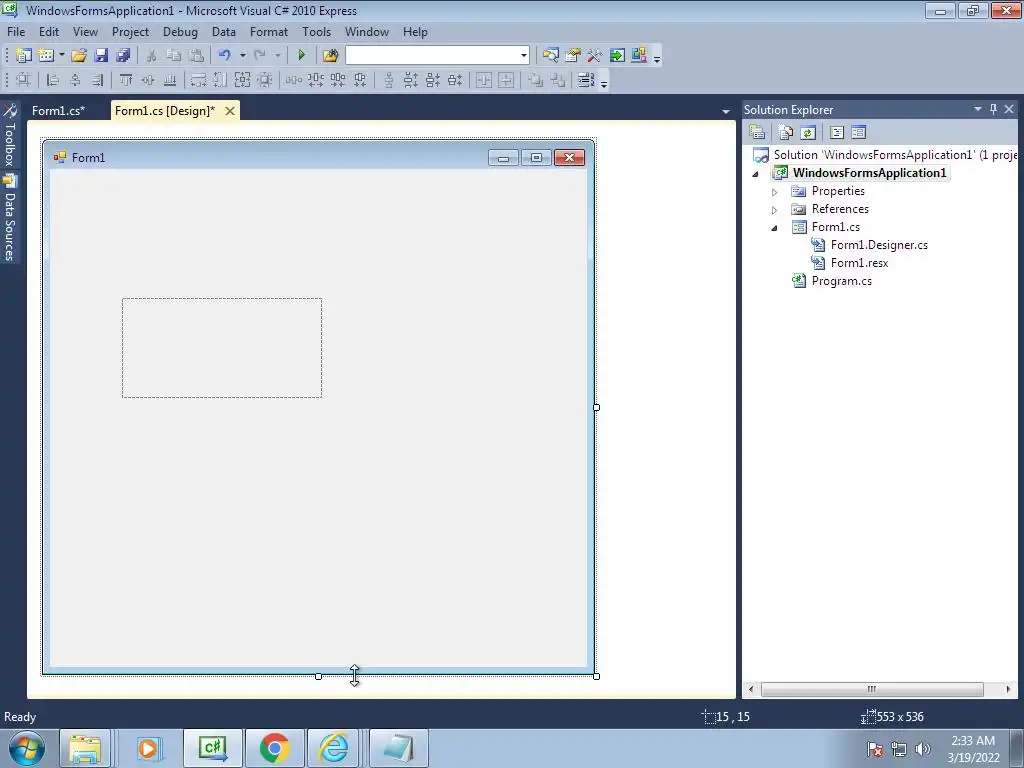Click the Tab Order icon
The height and width of the screenshot is (768, 1024).
click(586, 80)
